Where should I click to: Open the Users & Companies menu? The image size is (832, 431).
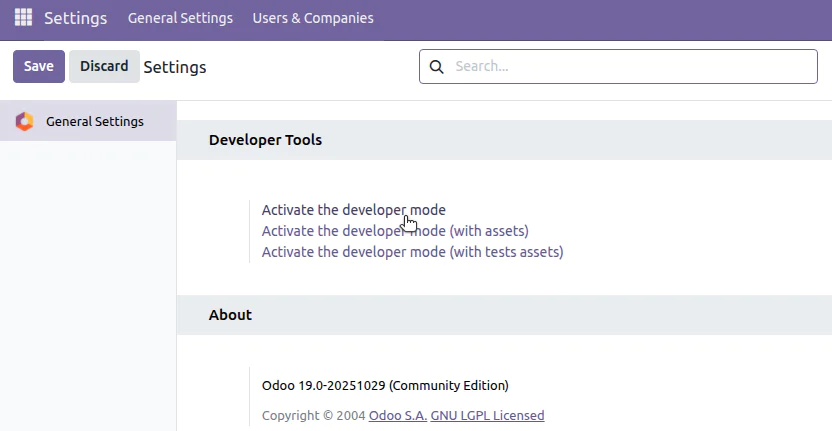point(313,18)
